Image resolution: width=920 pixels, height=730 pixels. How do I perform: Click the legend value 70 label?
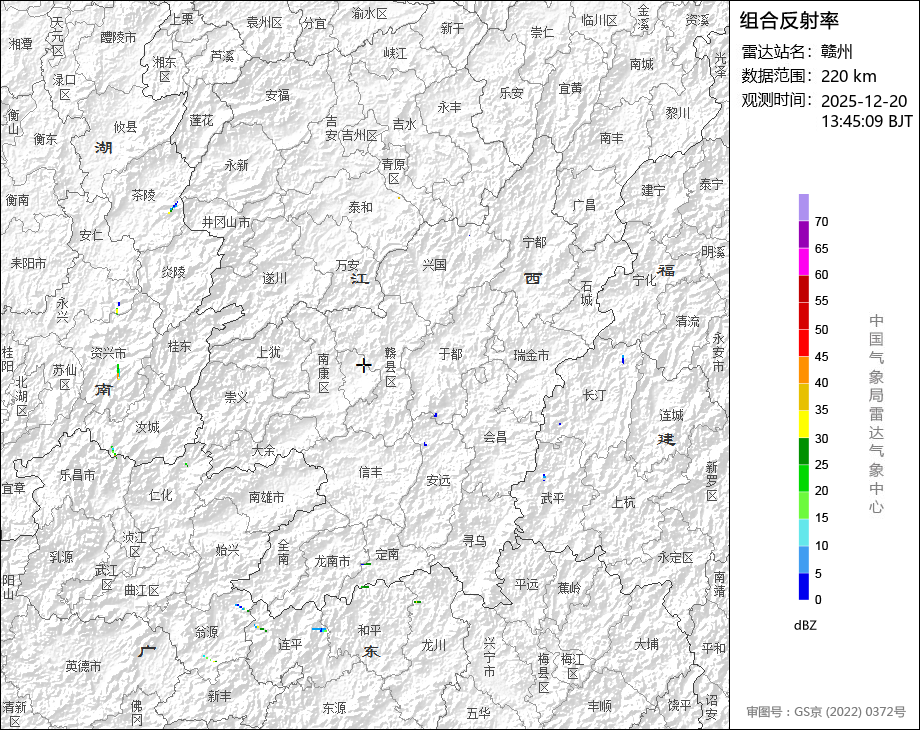click(821, 222)
